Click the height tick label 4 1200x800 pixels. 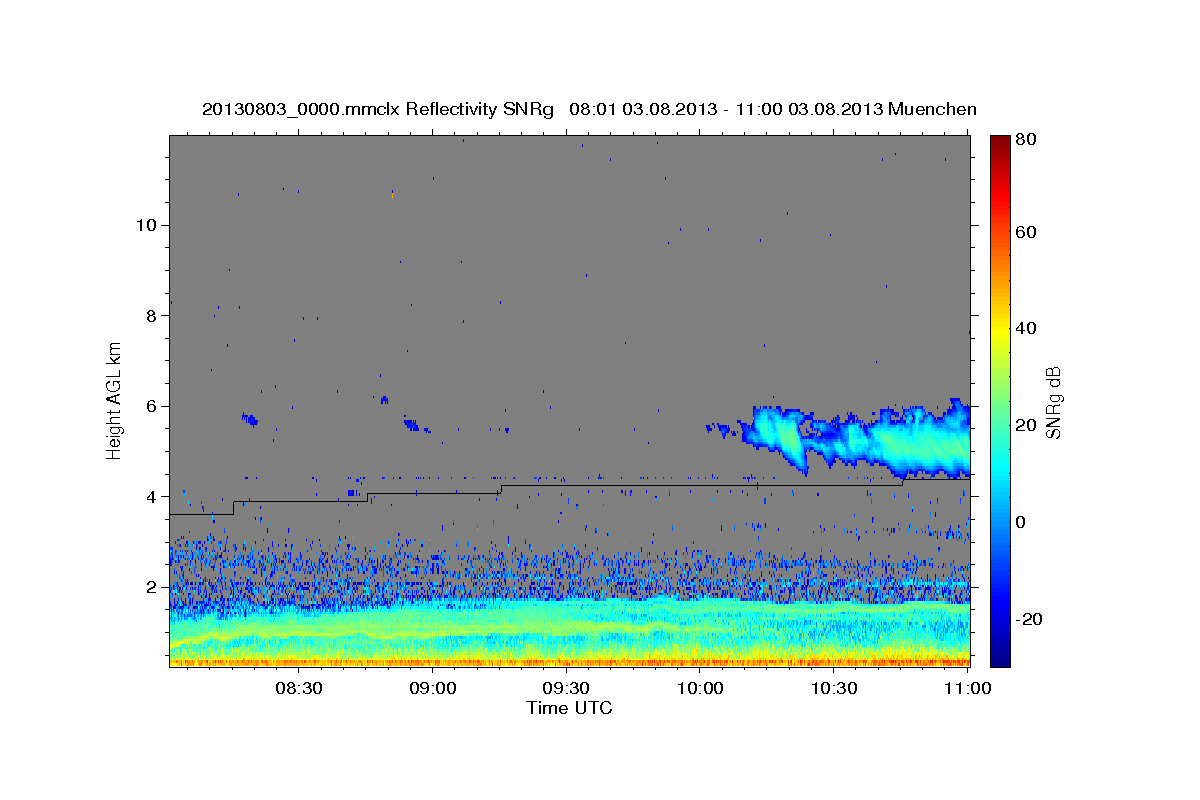click(152, 497)
